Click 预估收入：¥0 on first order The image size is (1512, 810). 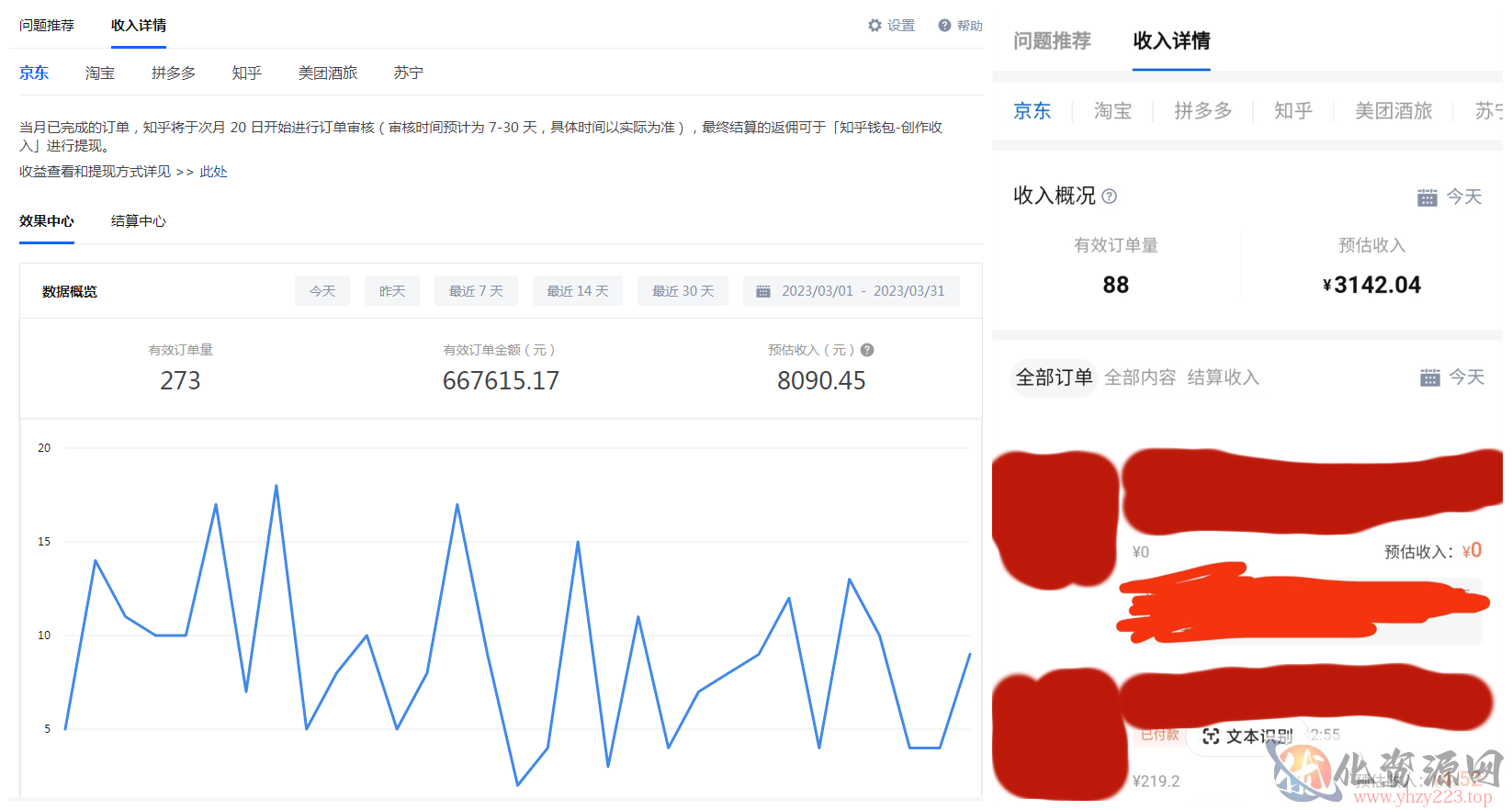coord(1433,551)
